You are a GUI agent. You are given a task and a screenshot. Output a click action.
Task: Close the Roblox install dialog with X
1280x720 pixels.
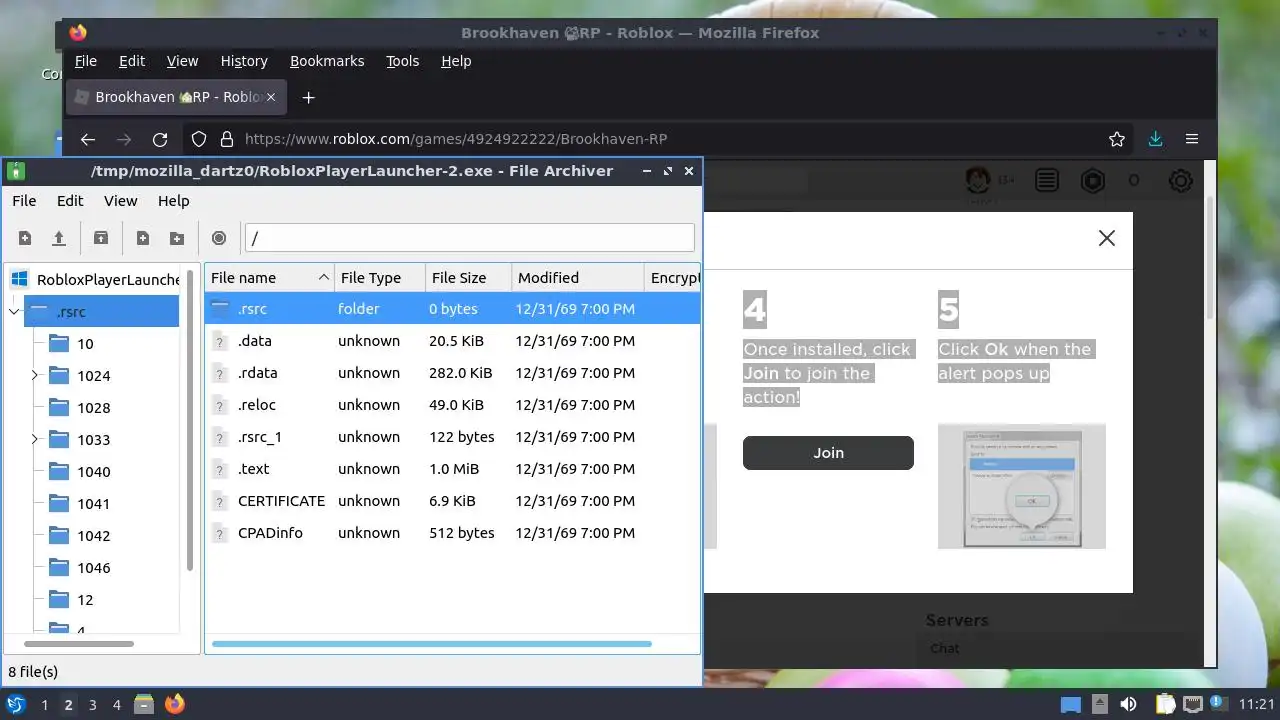[x=1107, y=238]
